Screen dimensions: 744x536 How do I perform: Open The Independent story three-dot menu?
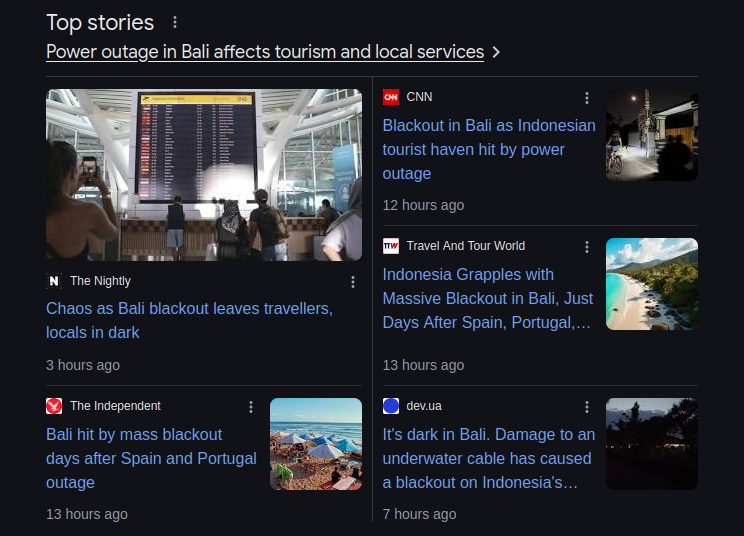[x=251, y=407]
